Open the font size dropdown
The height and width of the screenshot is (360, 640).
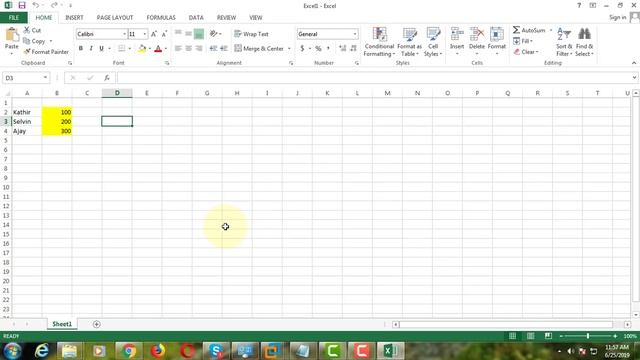tap(144, 34)
